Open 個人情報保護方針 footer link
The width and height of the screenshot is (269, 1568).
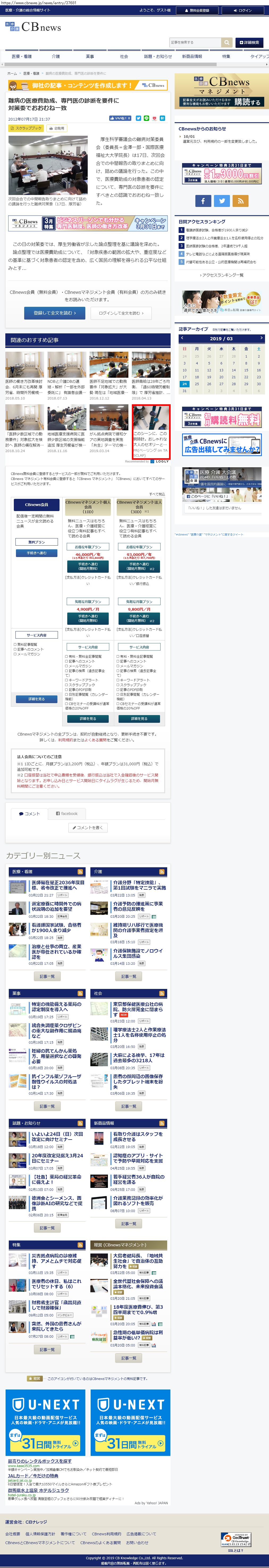tap(40, 1534)
